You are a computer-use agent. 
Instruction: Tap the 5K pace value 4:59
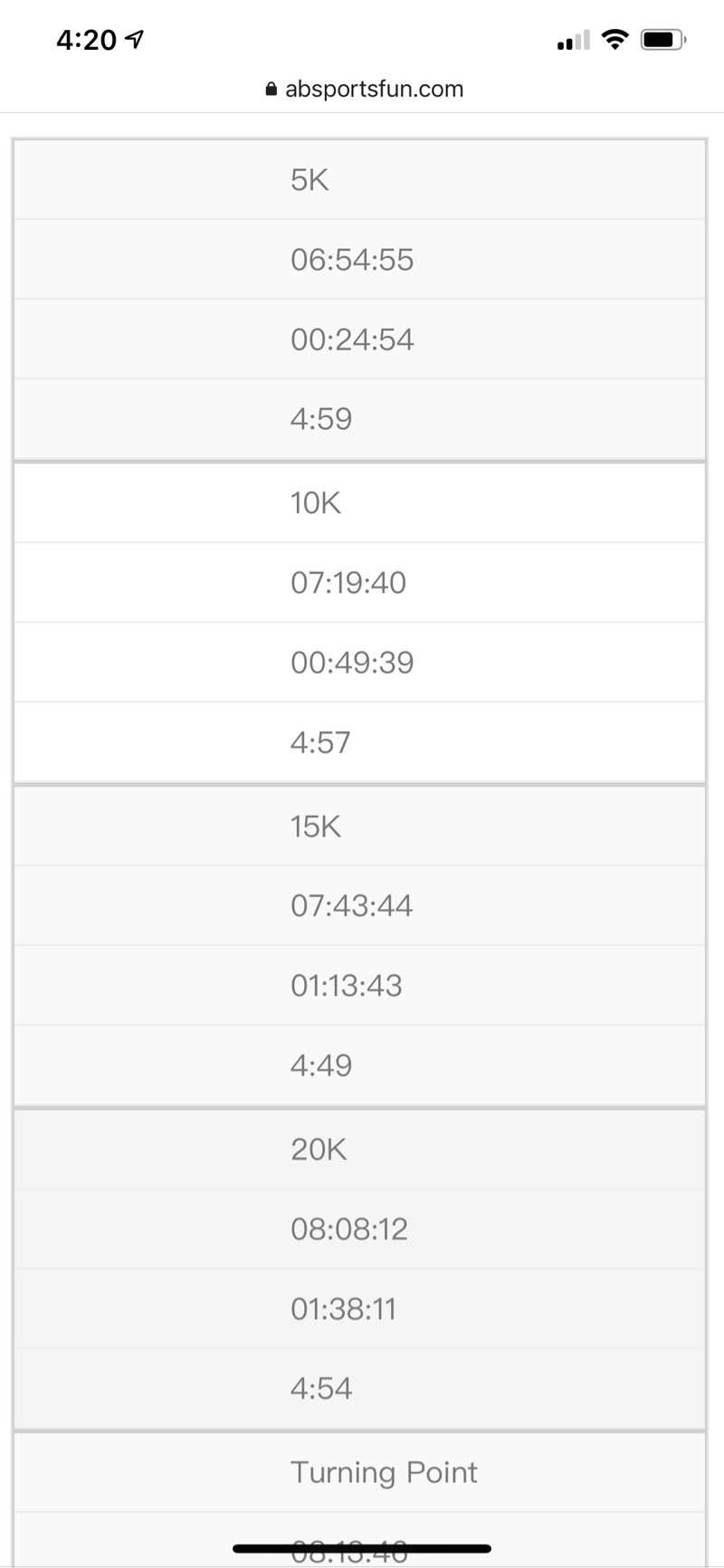[321, 419]
